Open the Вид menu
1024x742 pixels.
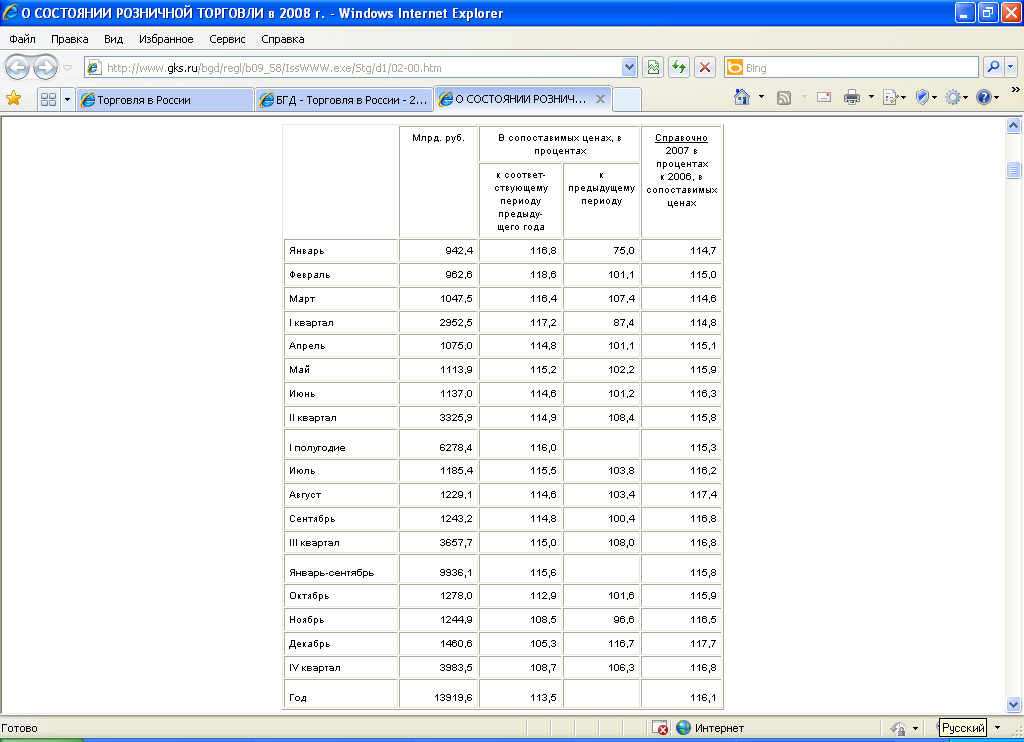[x=114, y=39]
